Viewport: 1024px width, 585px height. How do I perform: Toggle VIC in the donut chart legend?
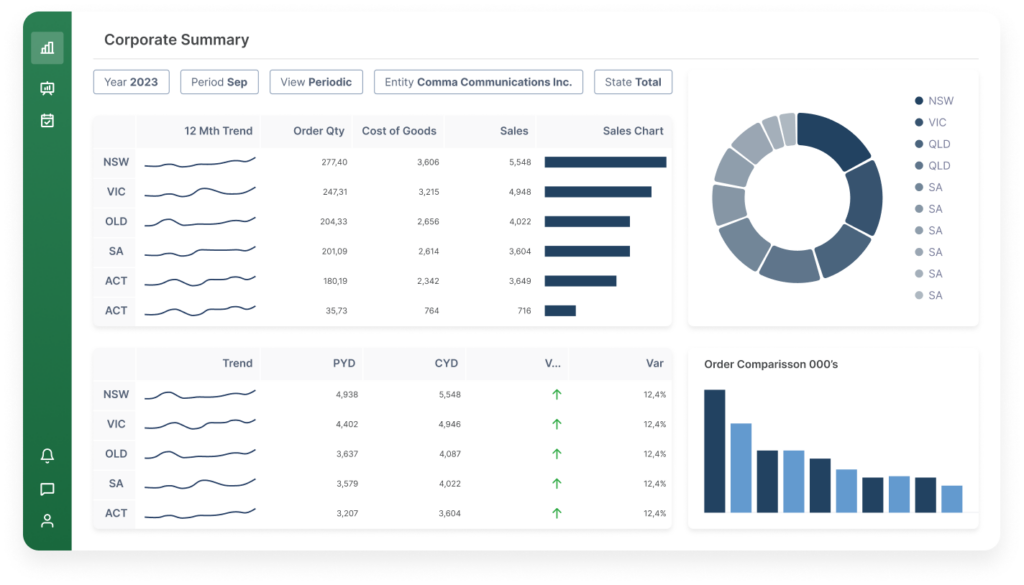click(932, 122)
